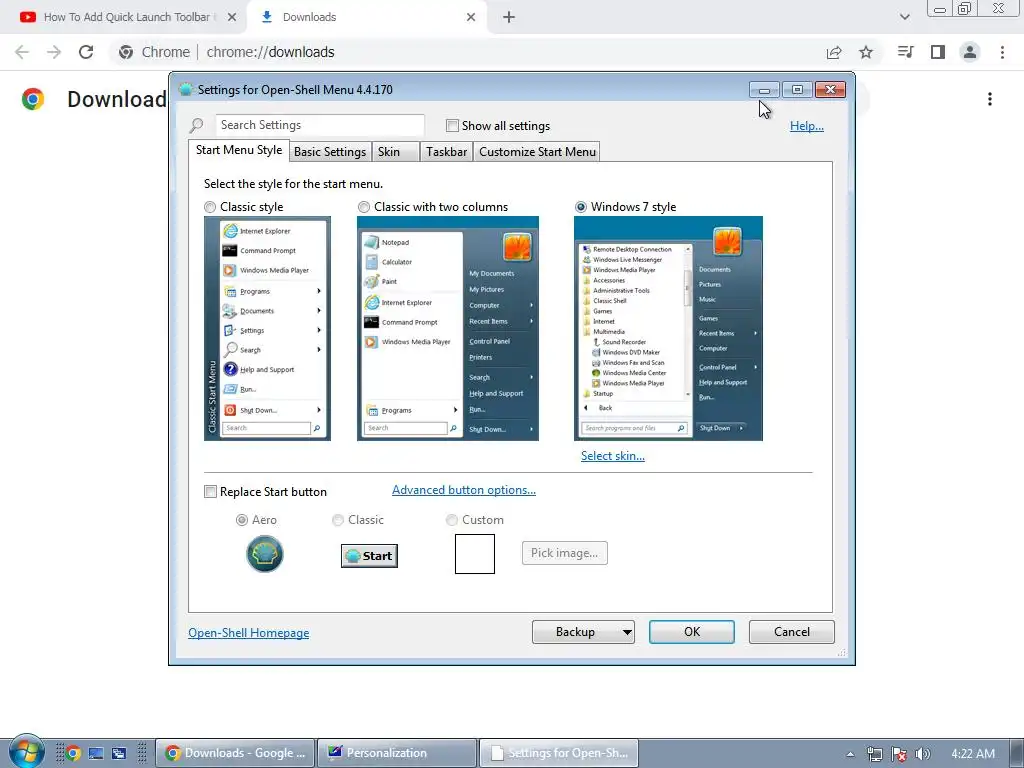Reload the Chrome downloads page
This screenshot has height=768, width=1024.
(x=86, y=52)
